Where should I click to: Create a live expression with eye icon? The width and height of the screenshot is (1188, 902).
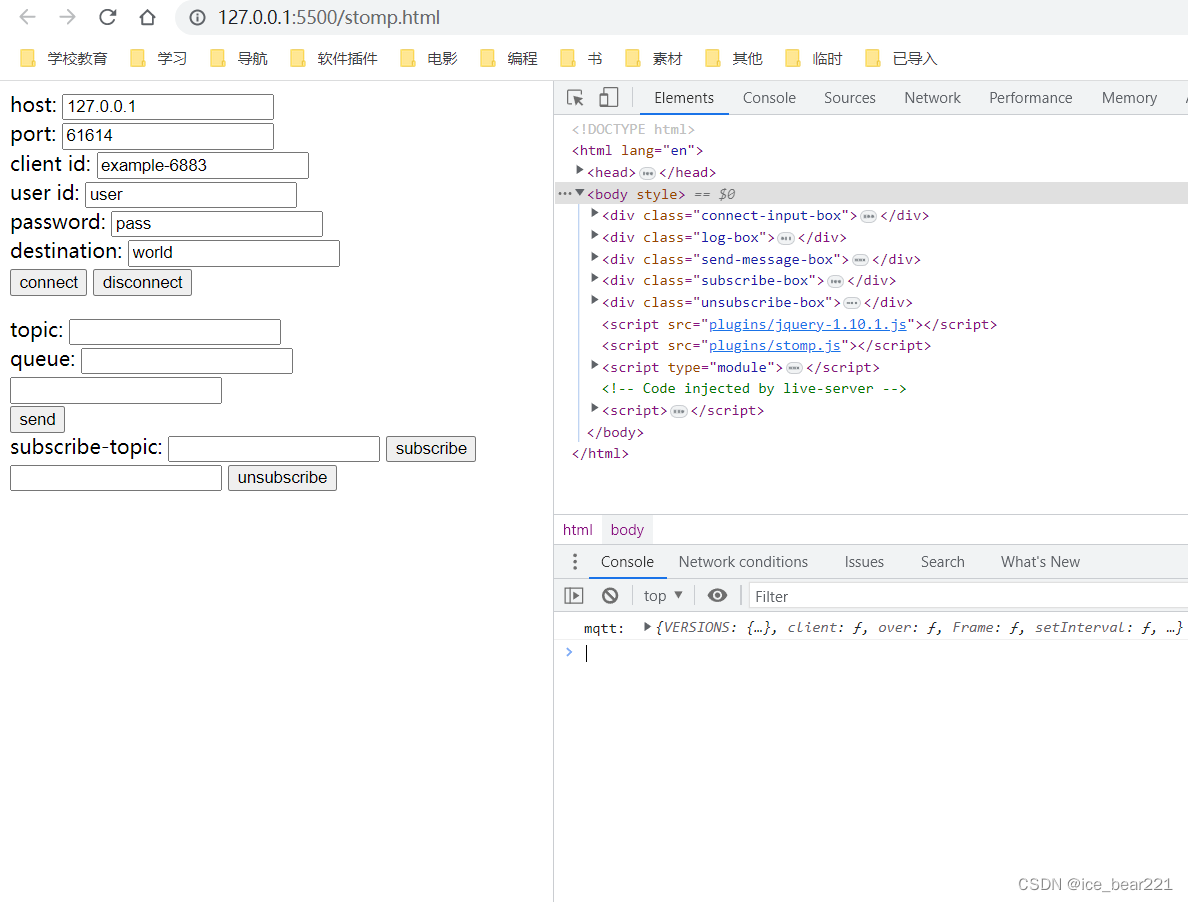coord(717,595)
